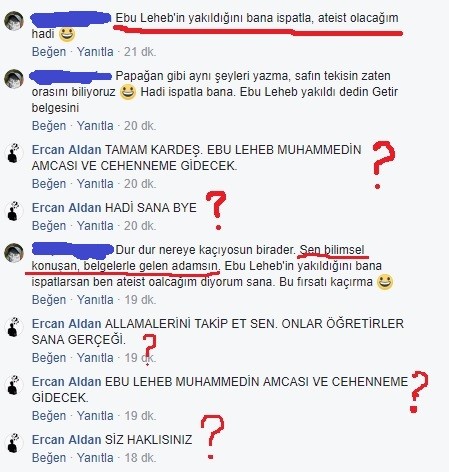The image size is (449, 472).
Task: Click 21 dk. timestamp on first comment
Action: click(140, 52)
